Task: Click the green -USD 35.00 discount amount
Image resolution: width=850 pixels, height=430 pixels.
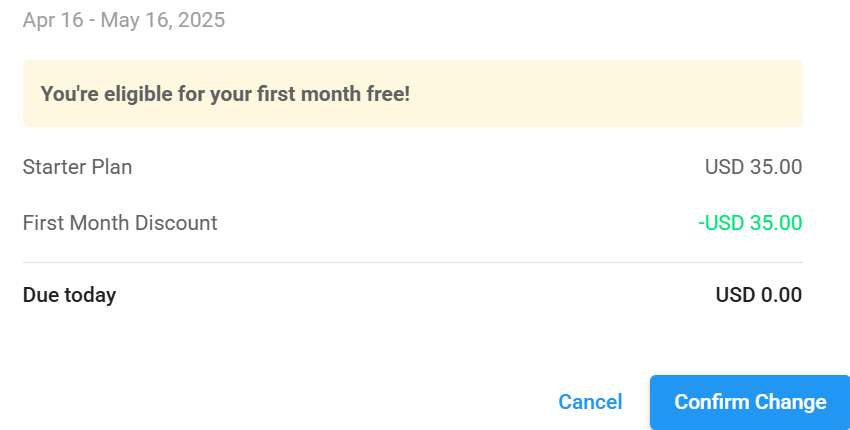Action: [x=748, y=223]
